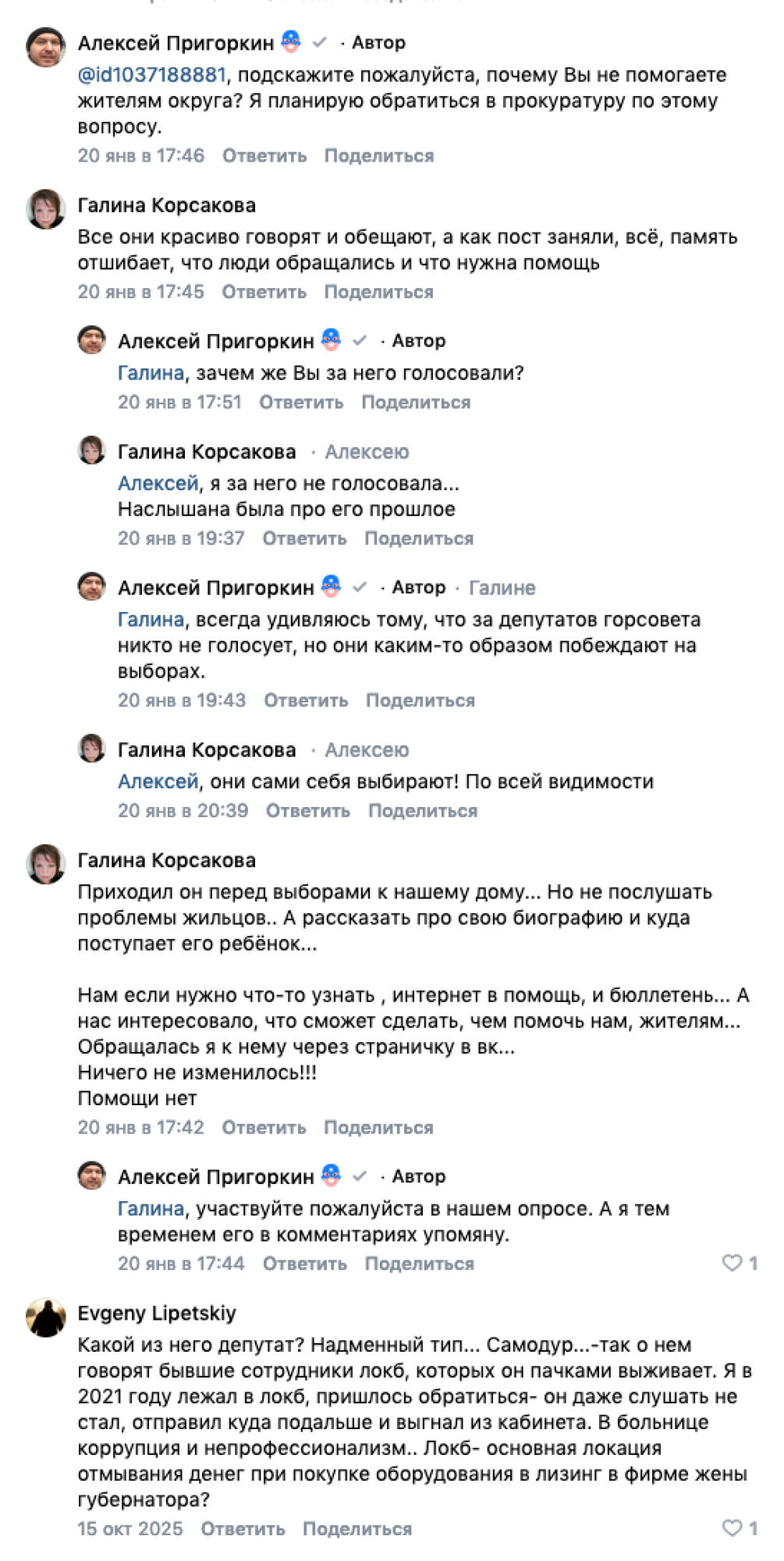Click first 'Алексею' reply-target link
This screenshot has height=1561, width=784.
coord(367,452)
